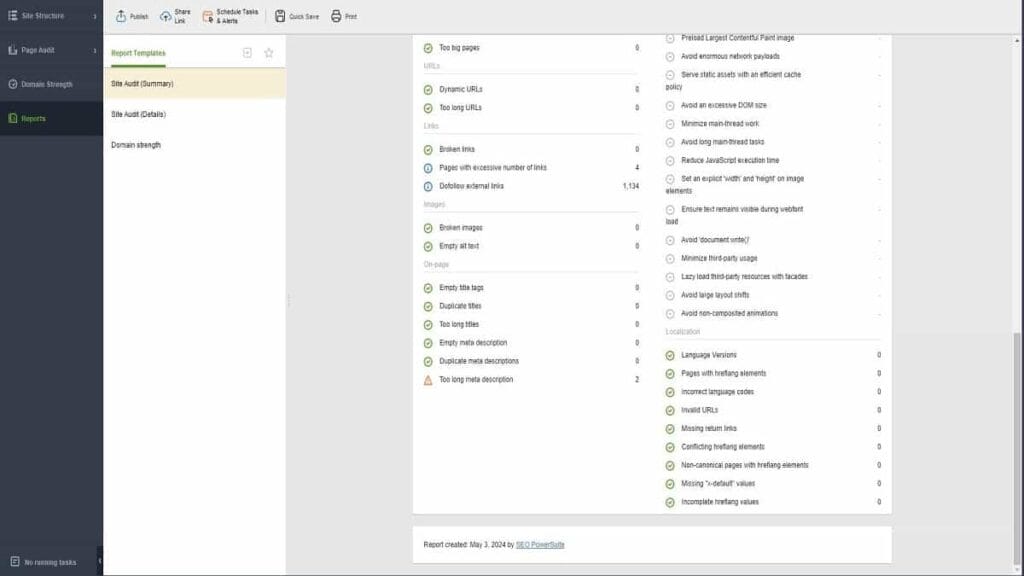Click the Publish upload icon

point(121,16)
